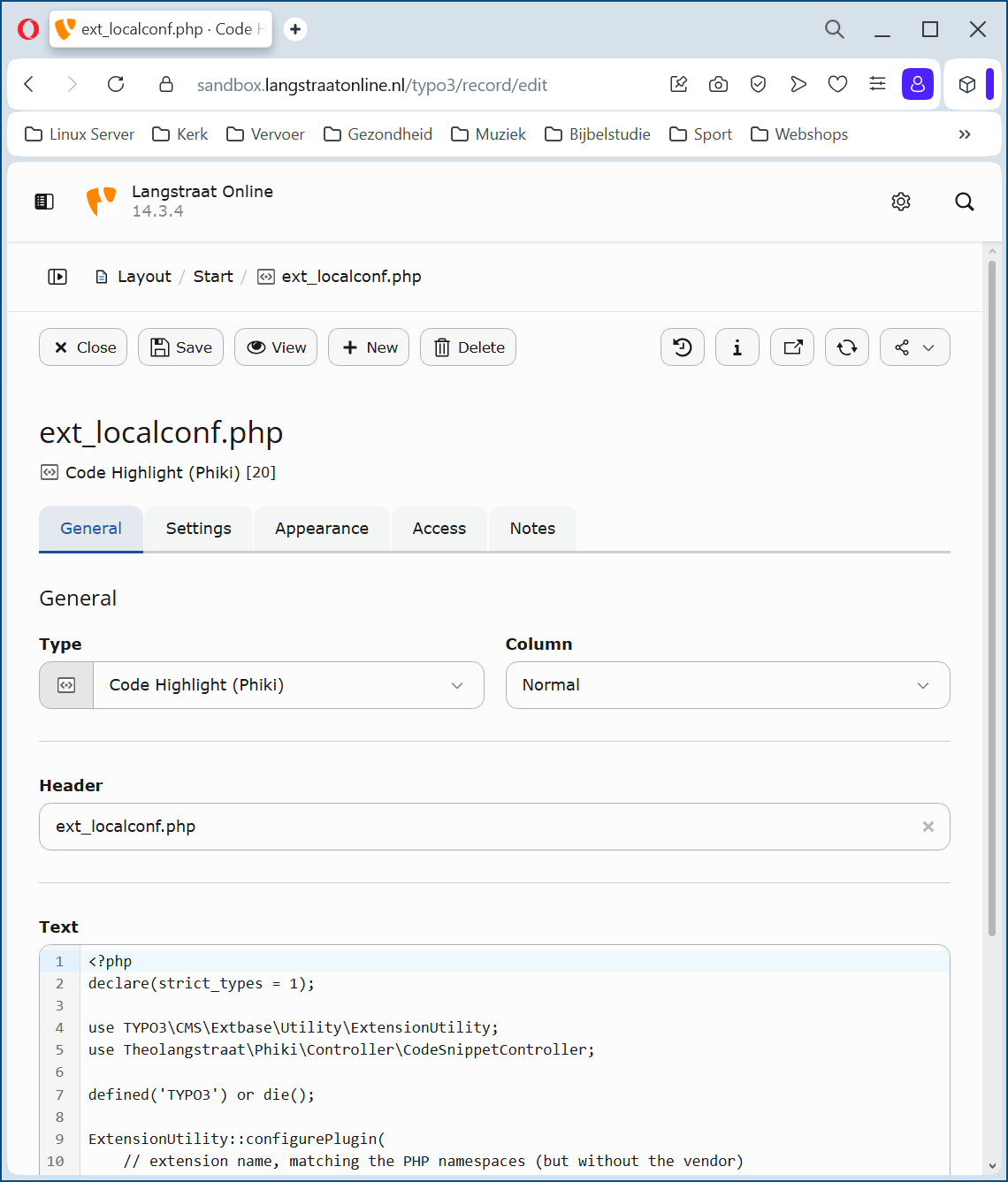This screenshot has height=1182, width=1008.
Task: Show record information
Action: (737, 347)
